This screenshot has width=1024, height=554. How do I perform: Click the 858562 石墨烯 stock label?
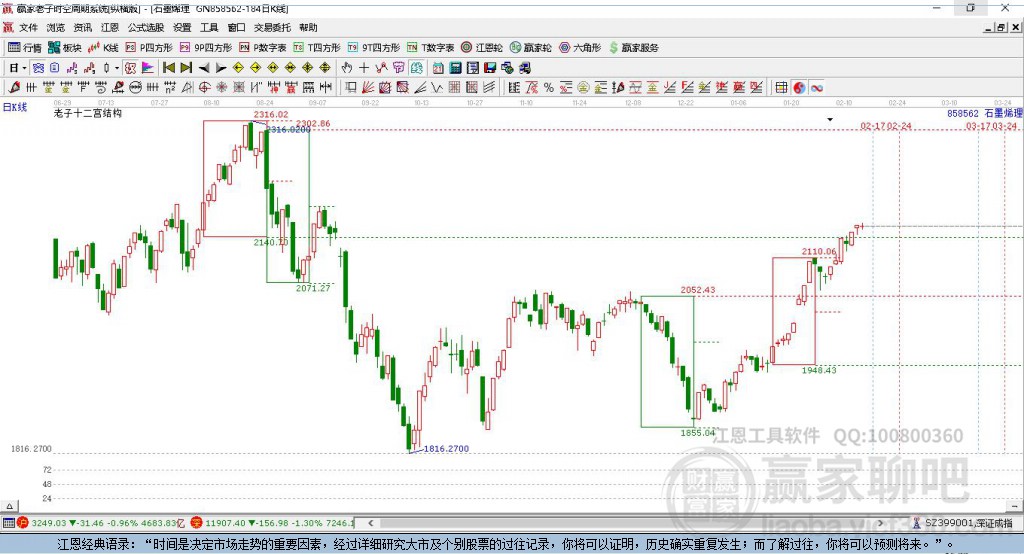click(x=978, y=113)
